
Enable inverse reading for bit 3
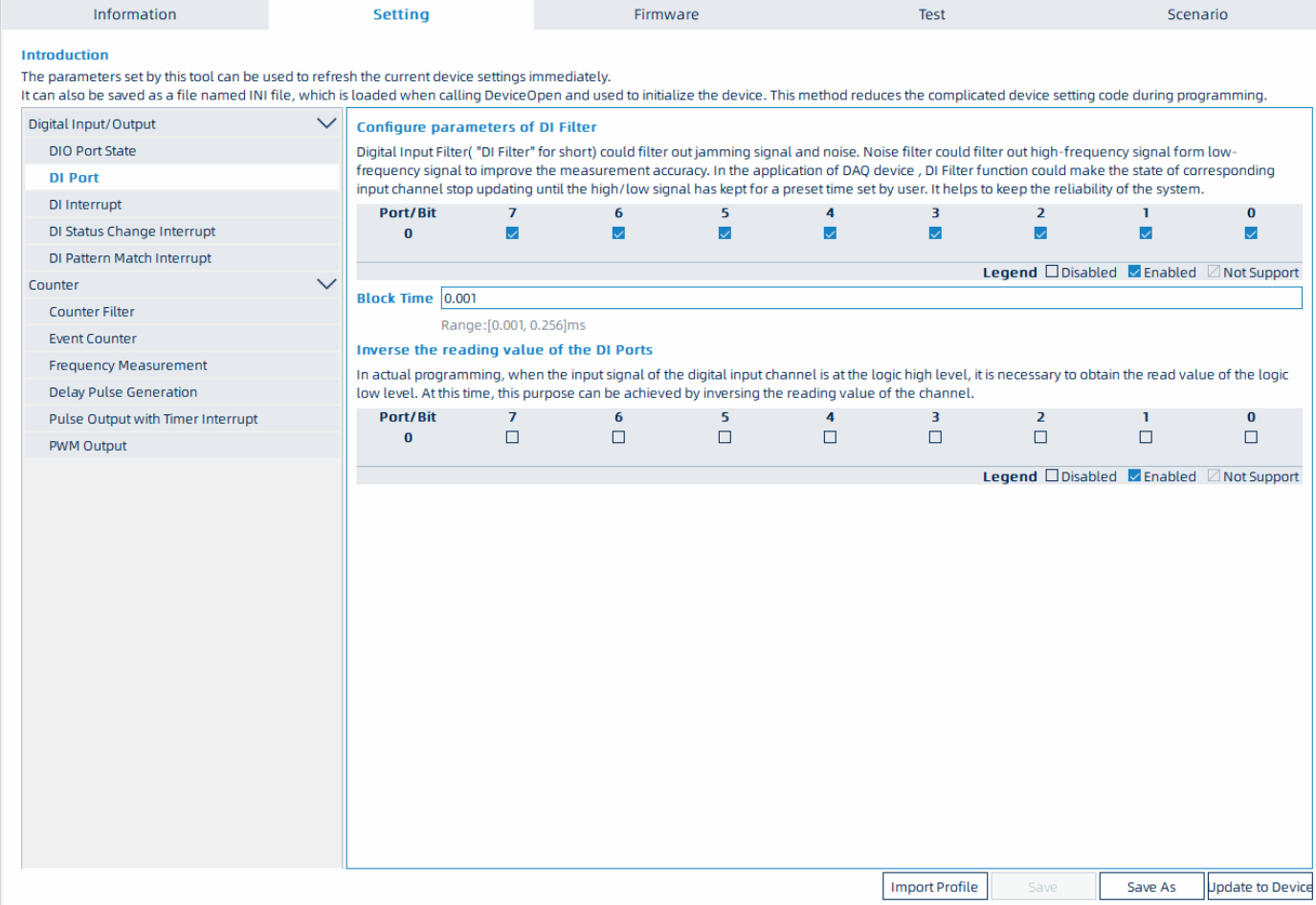[x=935, y=437]
